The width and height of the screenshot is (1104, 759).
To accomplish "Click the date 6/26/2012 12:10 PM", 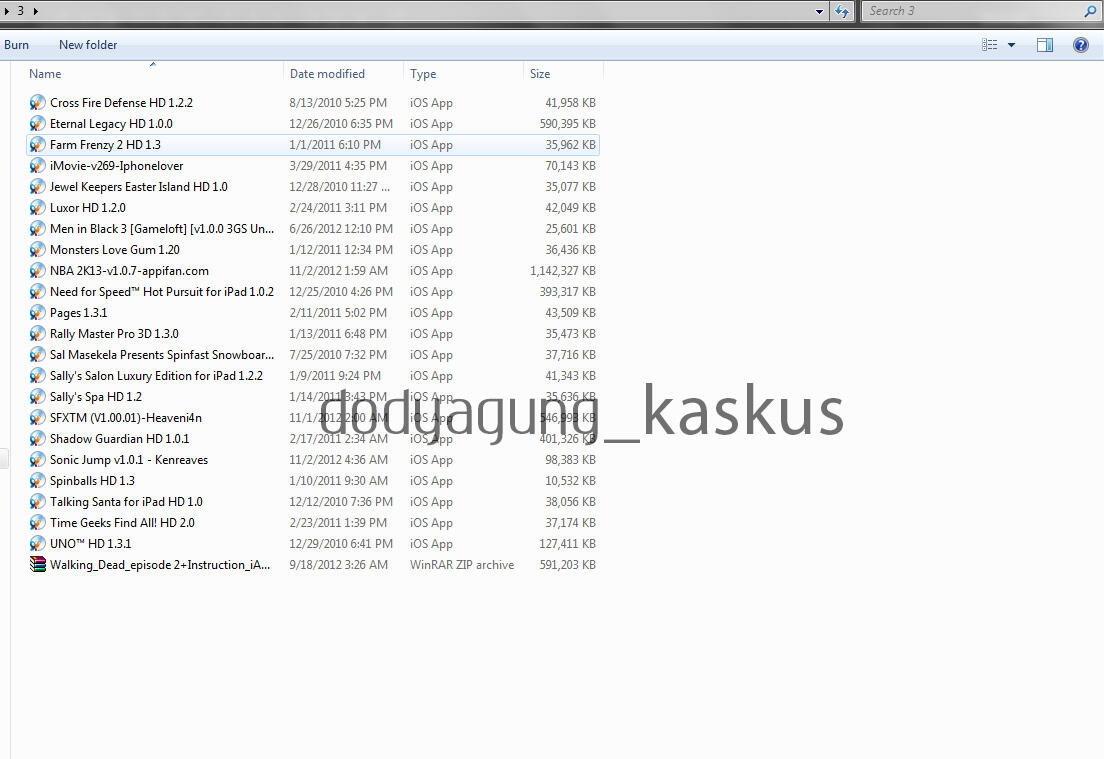I will pyautogui.click(x=341, y=229).
